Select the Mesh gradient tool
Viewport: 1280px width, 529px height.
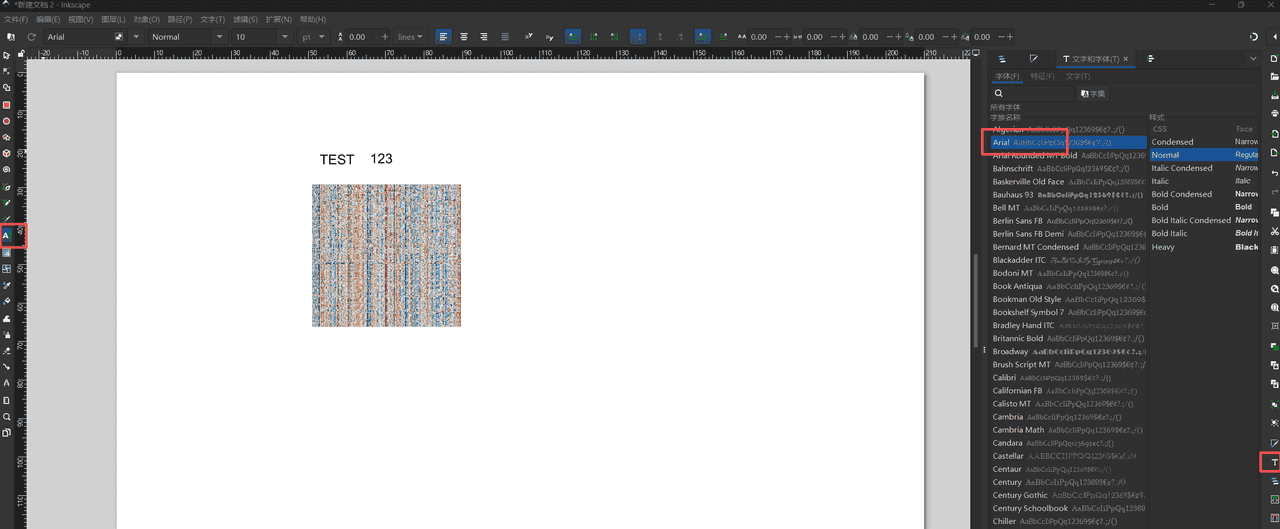(x=6, y=269)
